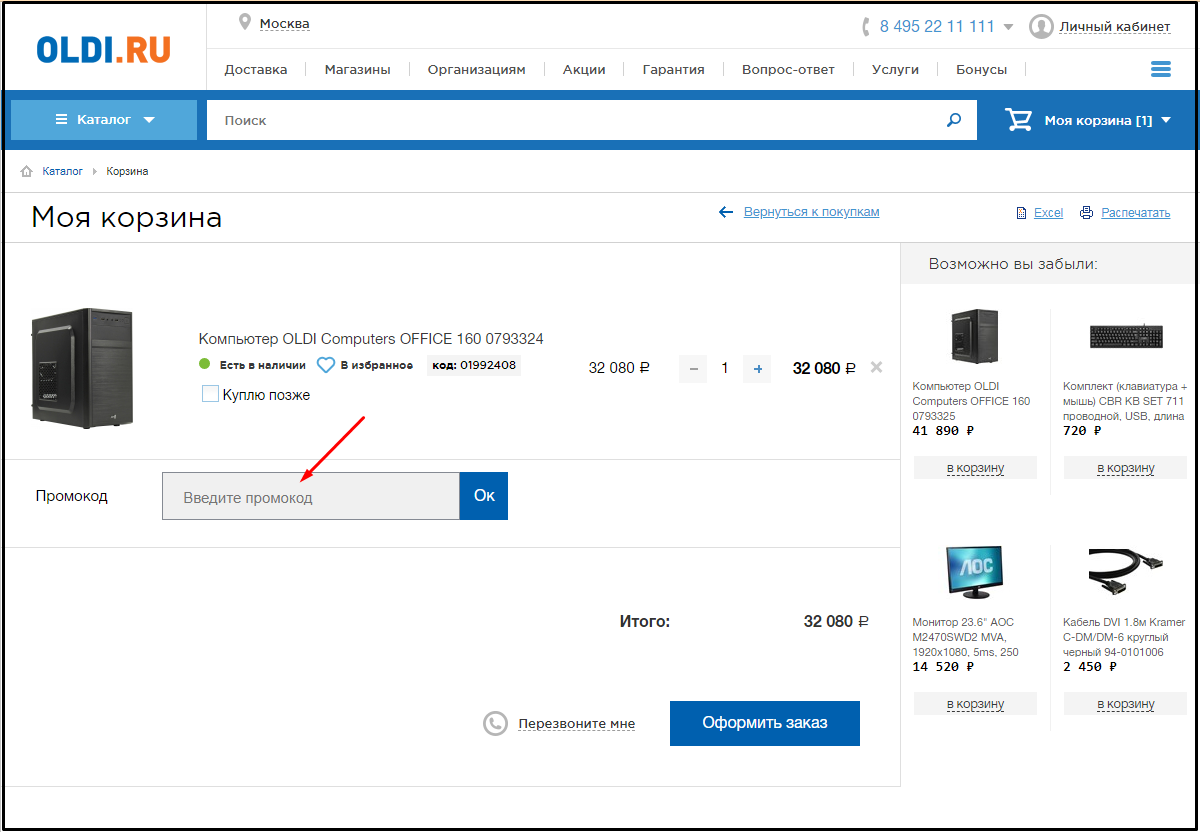Click the OLDI.RU logo
This screenshot has height=832, width=1200.
pyautogui.click(x=103, y=49)
